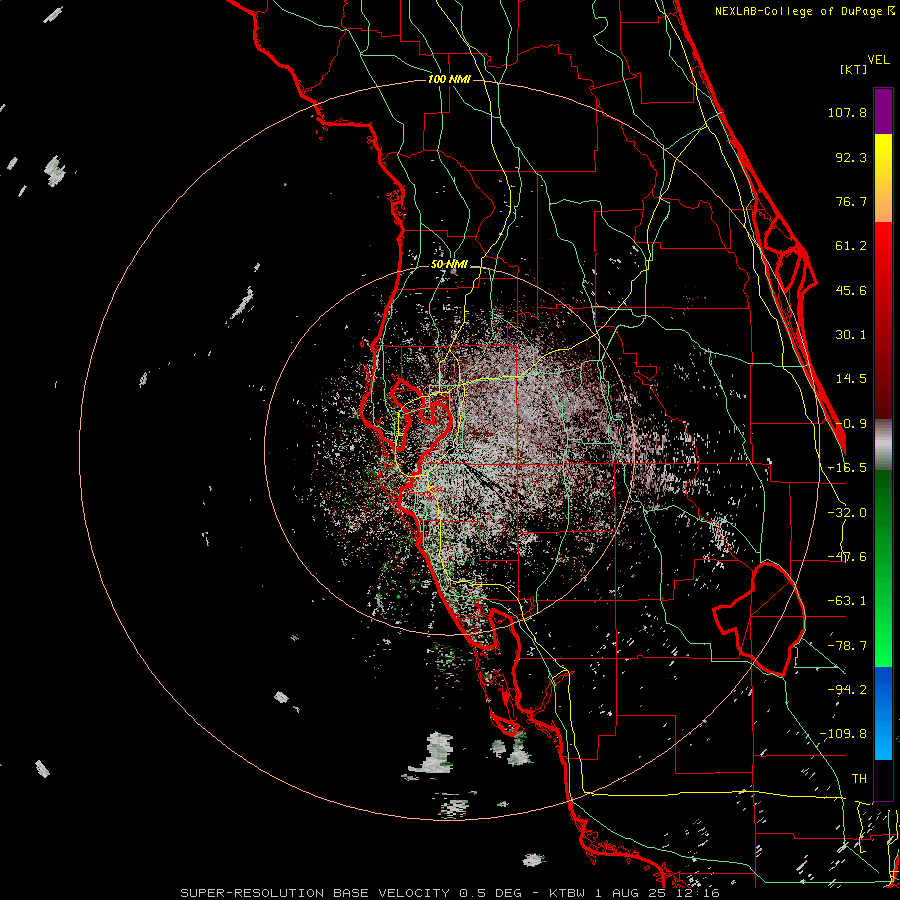Click the Super-Resolution Base Velocity caption text

click(449, 893)
